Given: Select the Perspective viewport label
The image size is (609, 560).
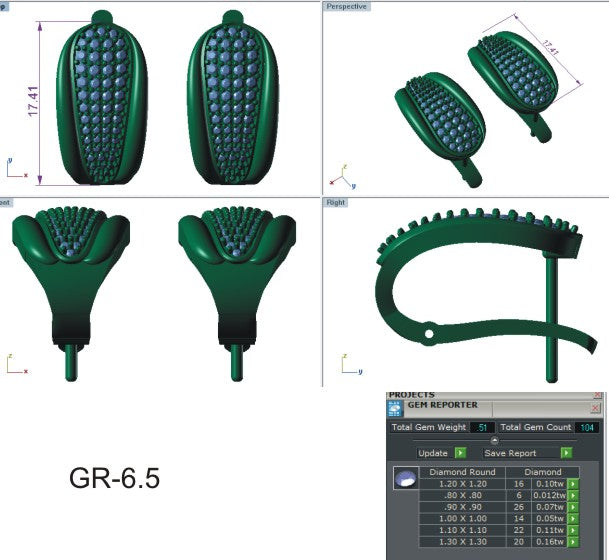Looking at the screenshot, I should (x=347, y=6).
